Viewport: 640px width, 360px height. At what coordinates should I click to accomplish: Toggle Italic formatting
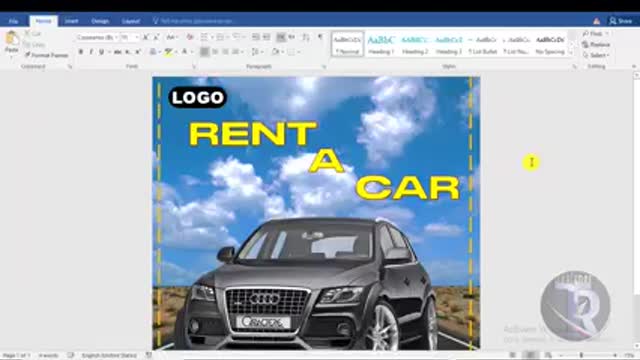[x=91, y=52]
